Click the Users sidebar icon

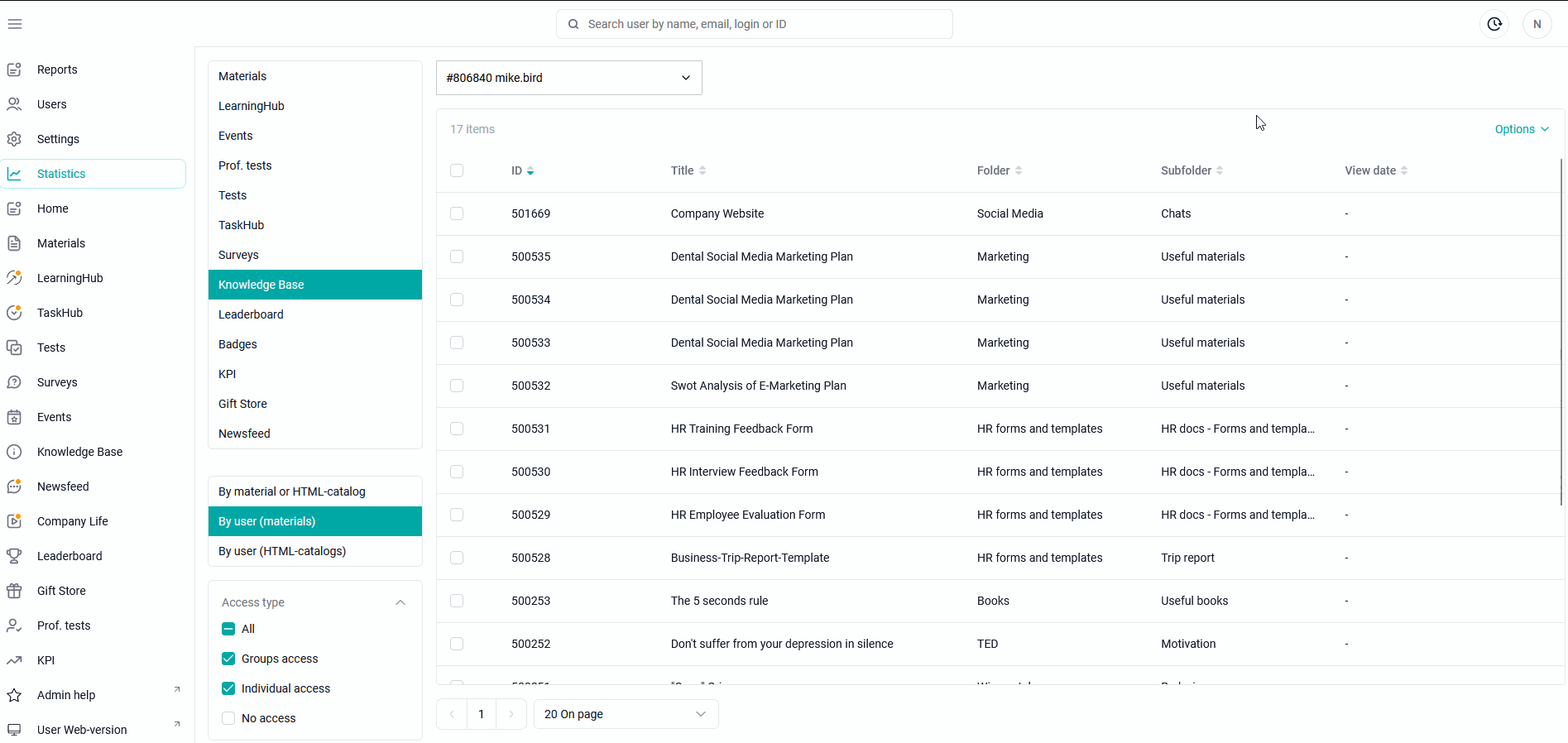click(x=14, y=104)
